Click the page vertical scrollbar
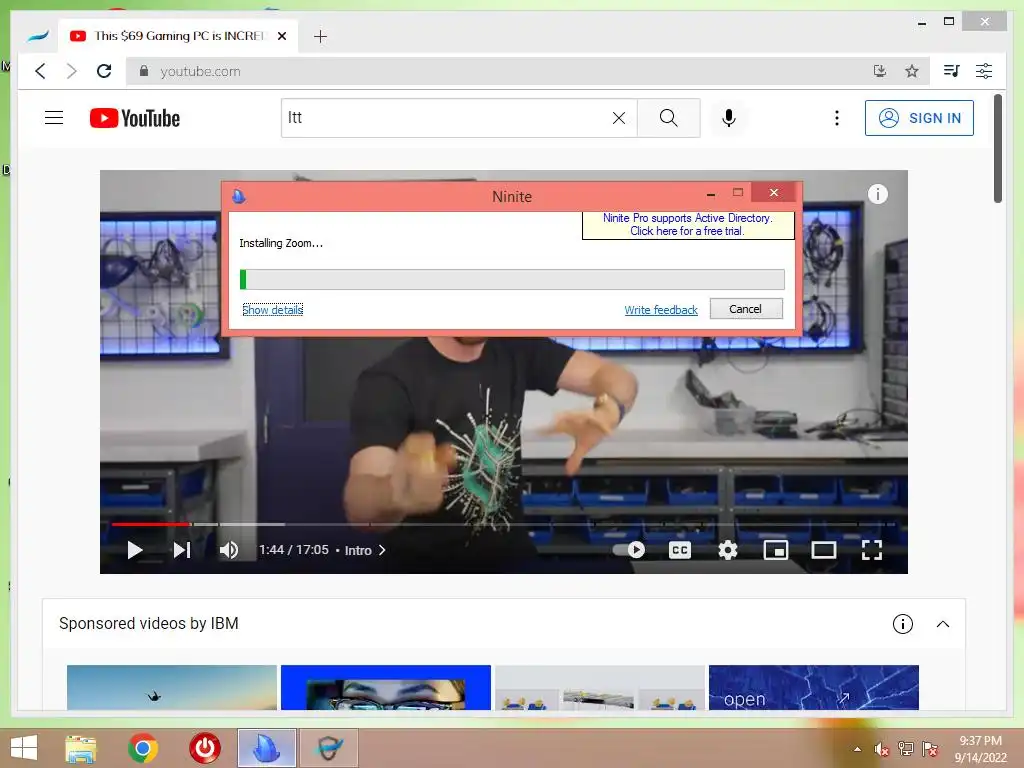Image resolution: width=1024 pixels, height=768 pixels. [x=997, y=148]
